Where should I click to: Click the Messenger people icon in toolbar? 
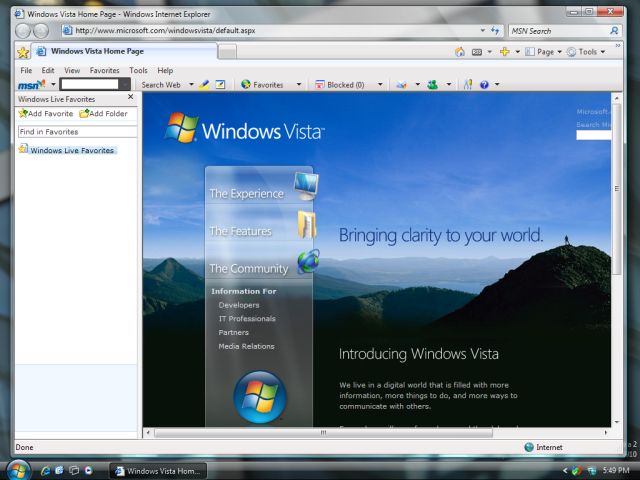[432, 84]
